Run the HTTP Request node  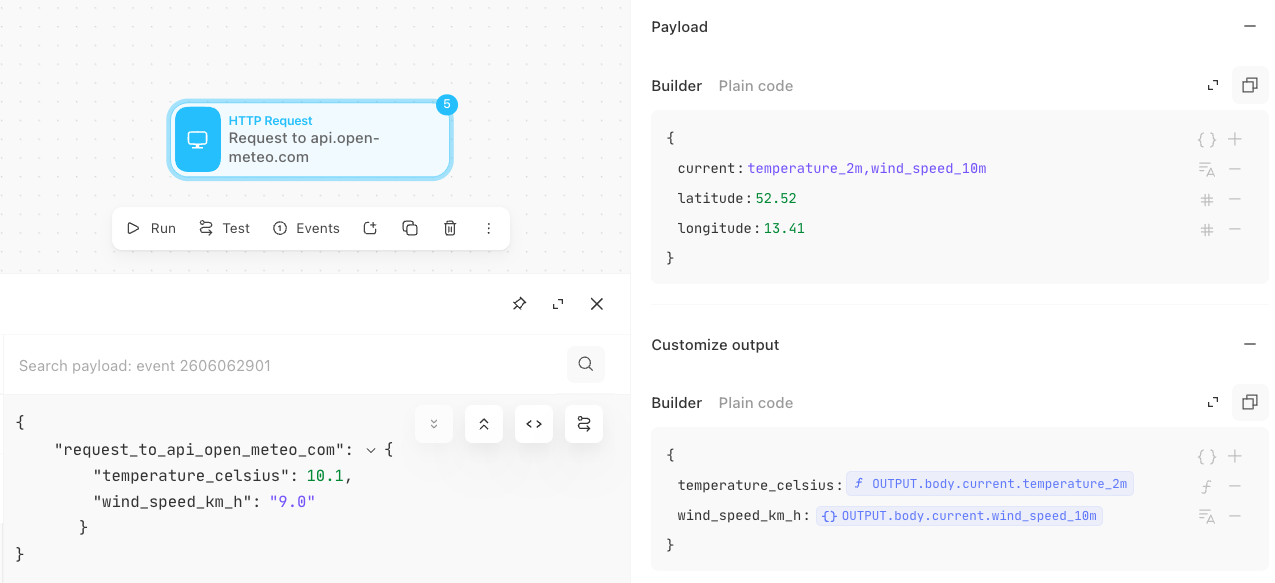click(151, 228)
